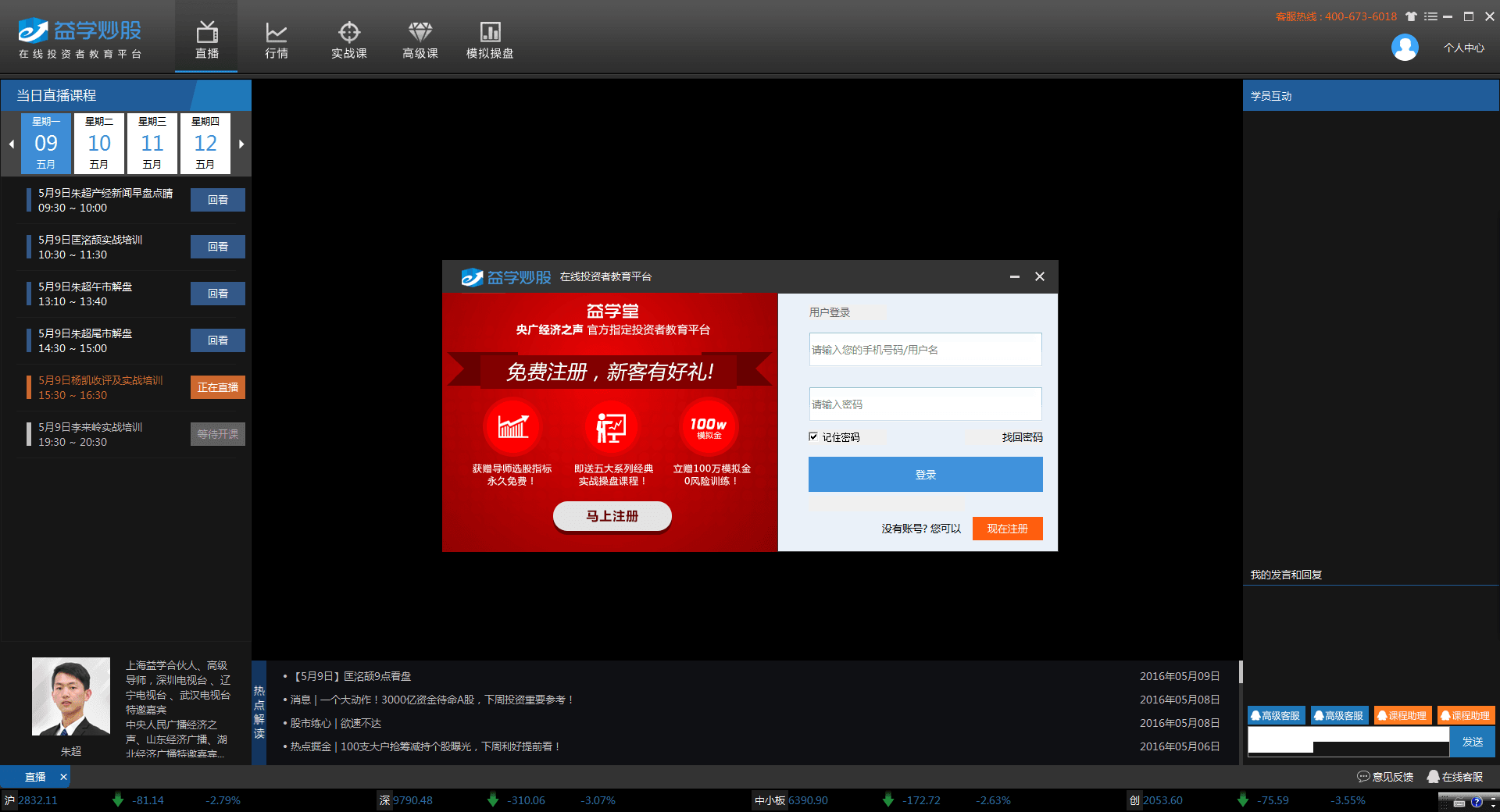1500x812 pixels.
Task: Replay the 14:30 朱超尾市解盘 course
Action: 218,340
